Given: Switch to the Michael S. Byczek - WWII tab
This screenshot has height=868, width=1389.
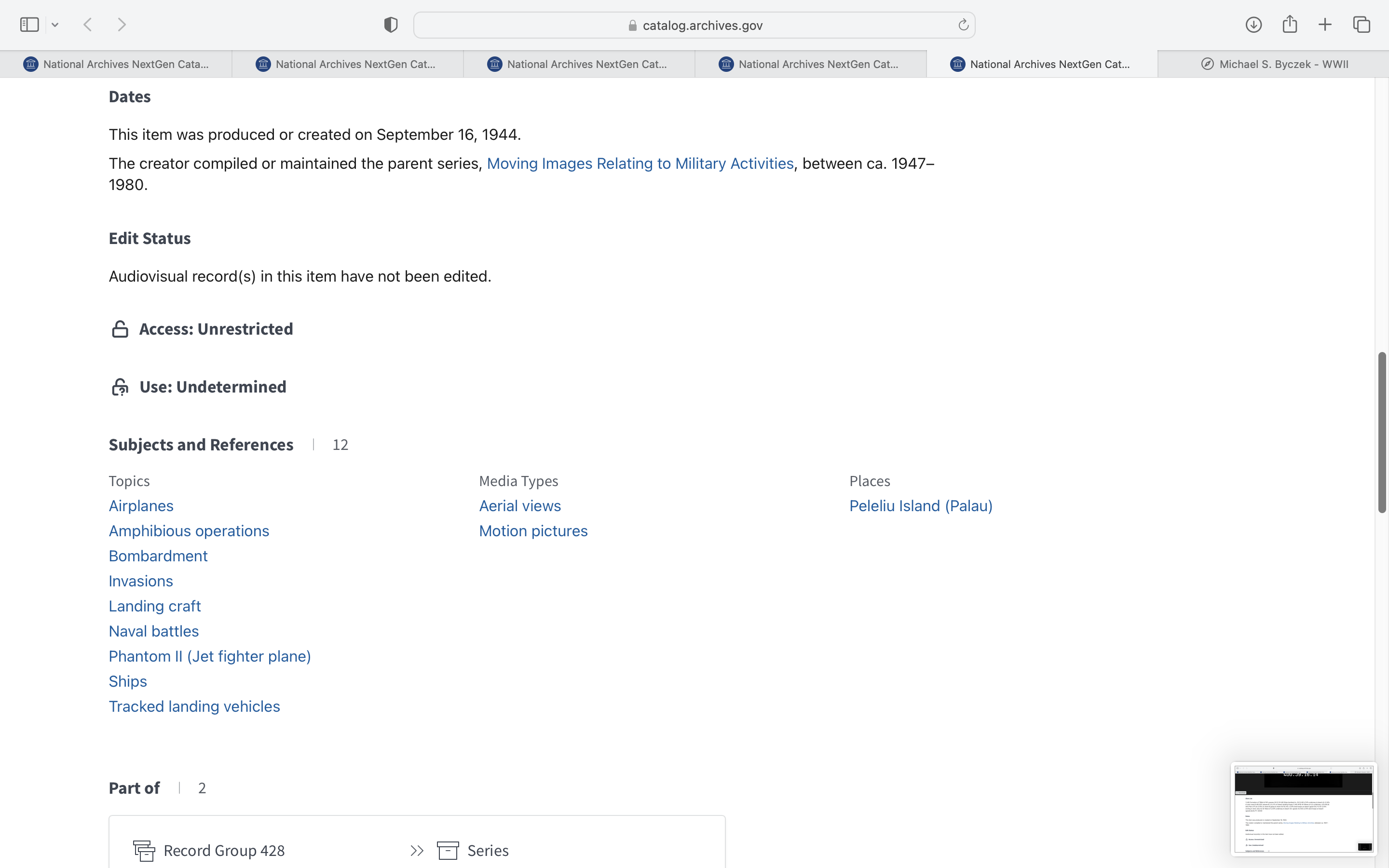Looking at the screenshot, I should (1274, 64).
